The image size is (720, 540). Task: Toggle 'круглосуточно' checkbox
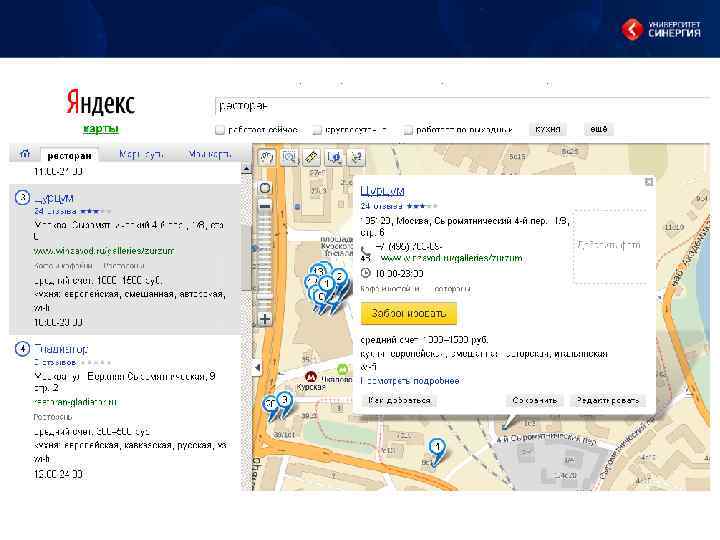pos(316,130)
